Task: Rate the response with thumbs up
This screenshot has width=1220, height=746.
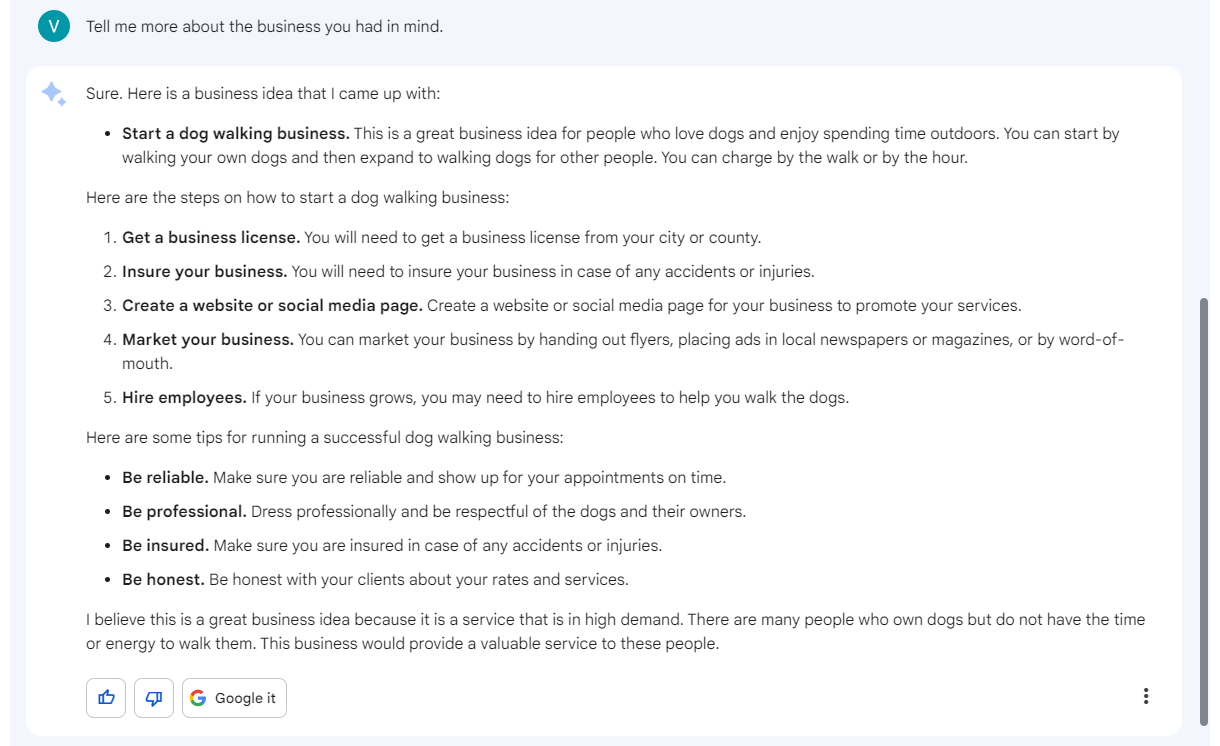Action: pyautogui.click(x=106, y=698)
